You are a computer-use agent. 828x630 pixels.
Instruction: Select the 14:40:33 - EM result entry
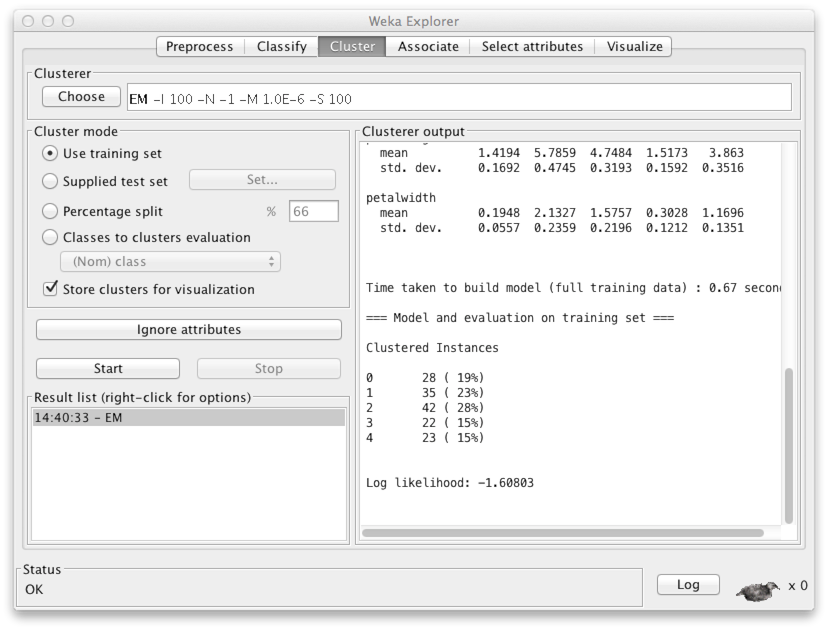(x=189, y=418)
